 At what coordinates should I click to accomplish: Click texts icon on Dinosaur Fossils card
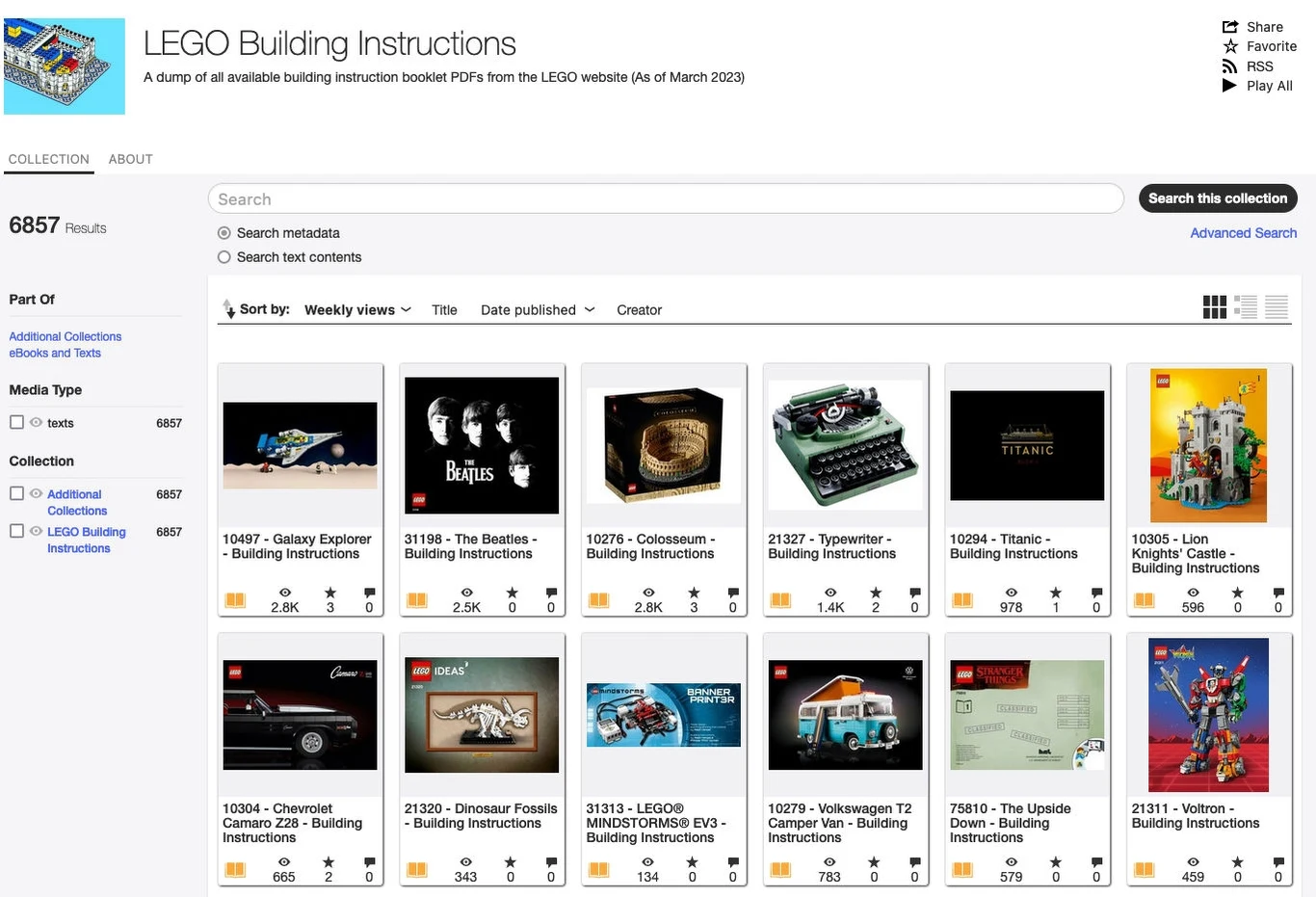point(417,870)
